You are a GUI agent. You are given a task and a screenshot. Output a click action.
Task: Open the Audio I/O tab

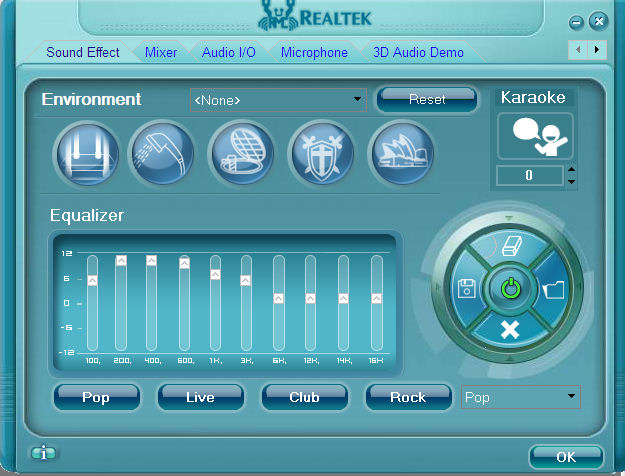(228, 52)
